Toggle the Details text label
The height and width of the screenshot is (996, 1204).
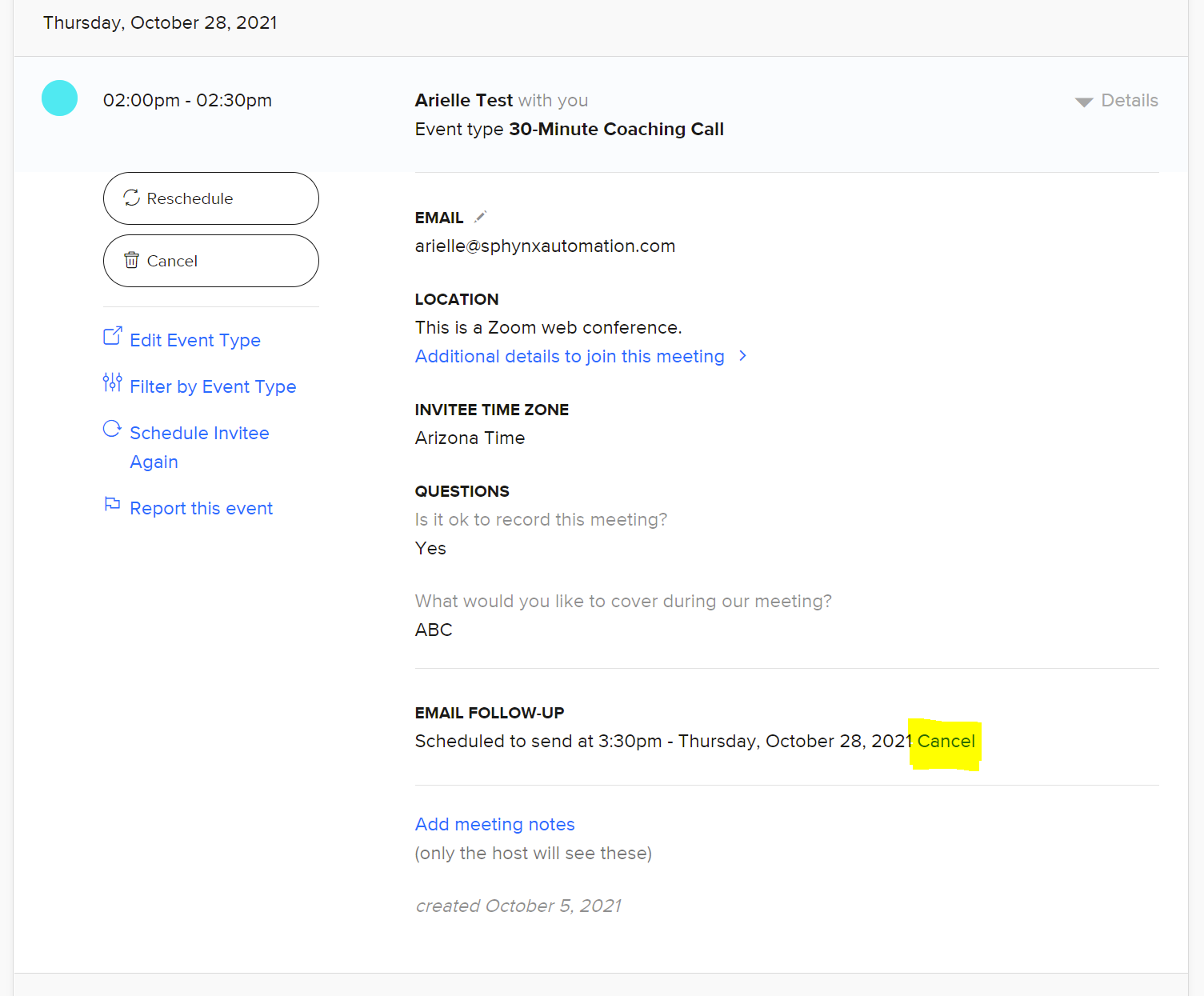coord(1130,101)
